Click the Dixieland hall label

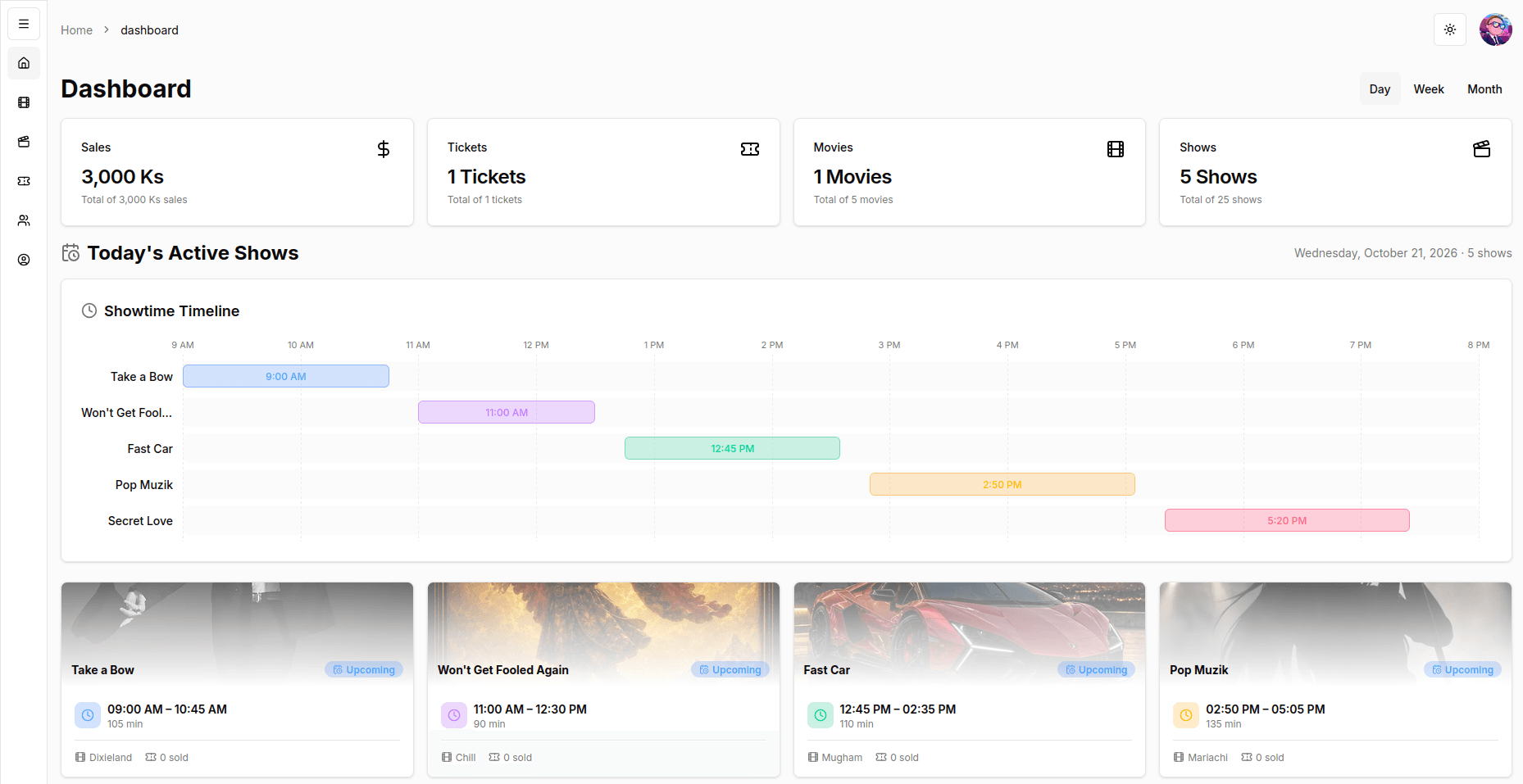103,758
